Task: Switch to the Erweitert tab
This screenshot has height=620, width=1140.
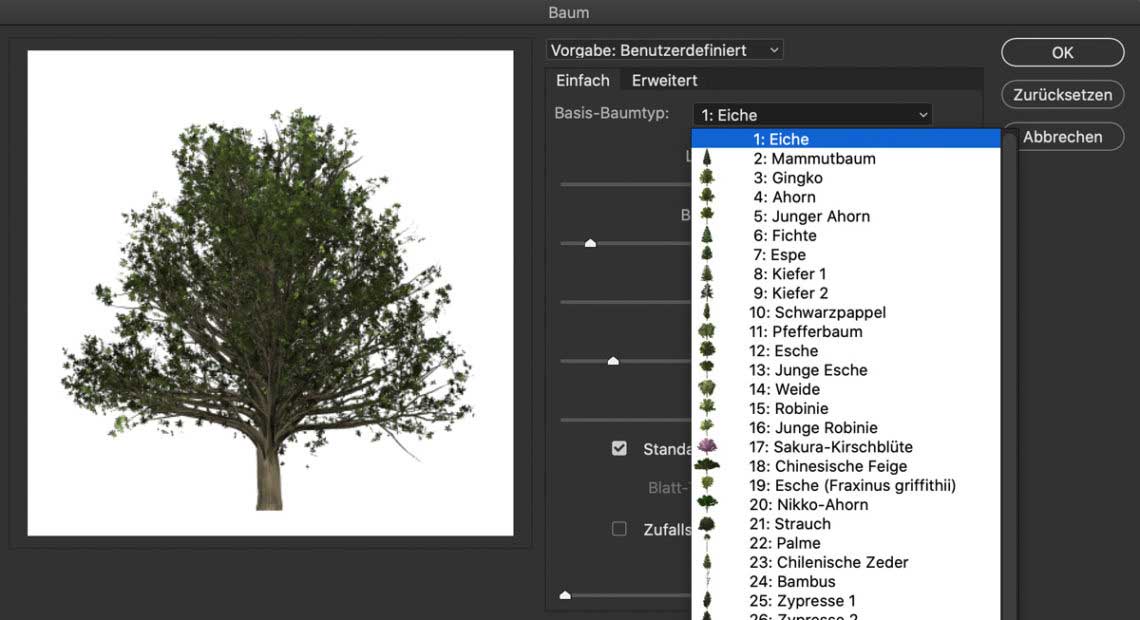Action: 664,80
